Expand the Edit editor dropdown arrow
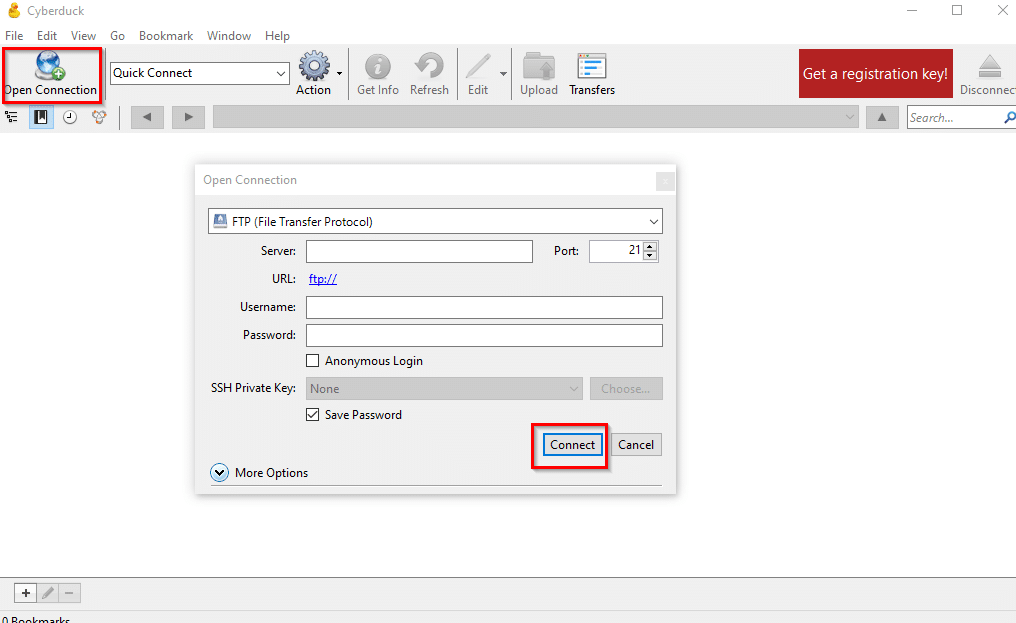1016x623 pixels. coord(503,74)
